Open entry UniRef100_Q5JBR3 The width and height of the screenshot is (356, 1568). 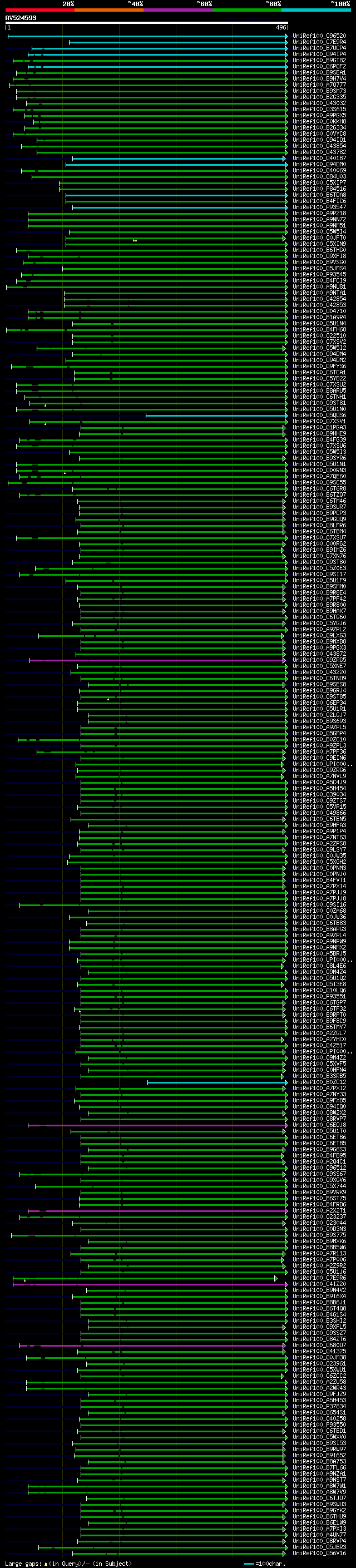pyautogui.click(x=319, y=1547)
